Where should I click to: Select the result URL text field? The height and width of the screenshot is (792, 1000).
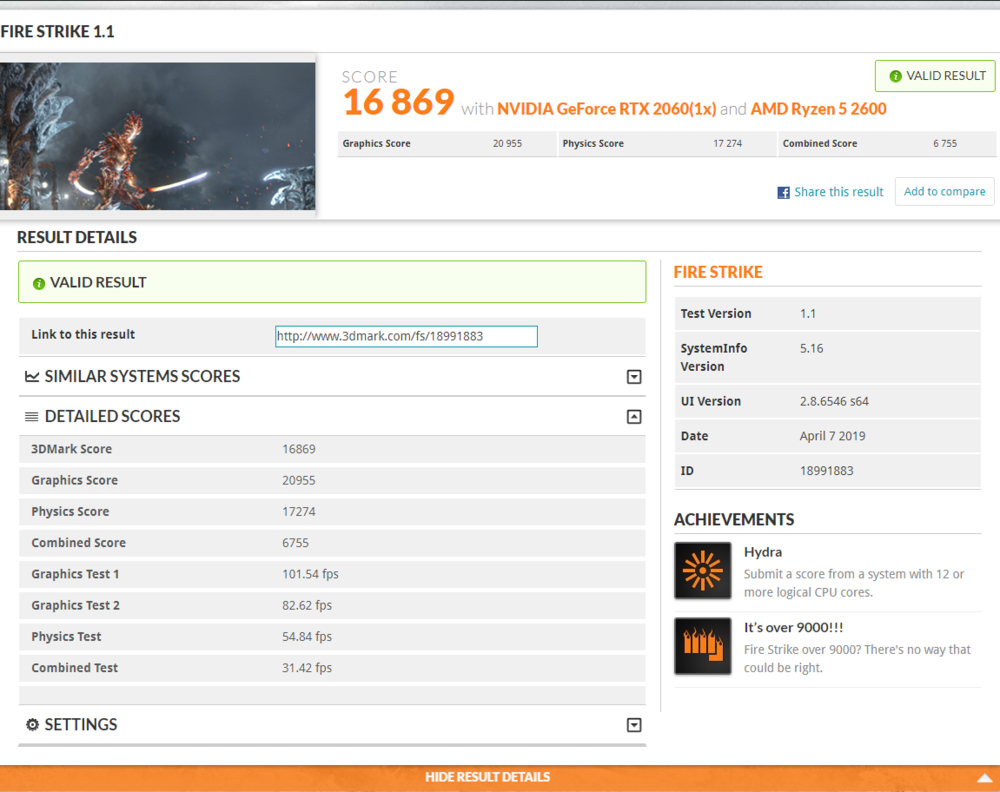coord(406,336)
